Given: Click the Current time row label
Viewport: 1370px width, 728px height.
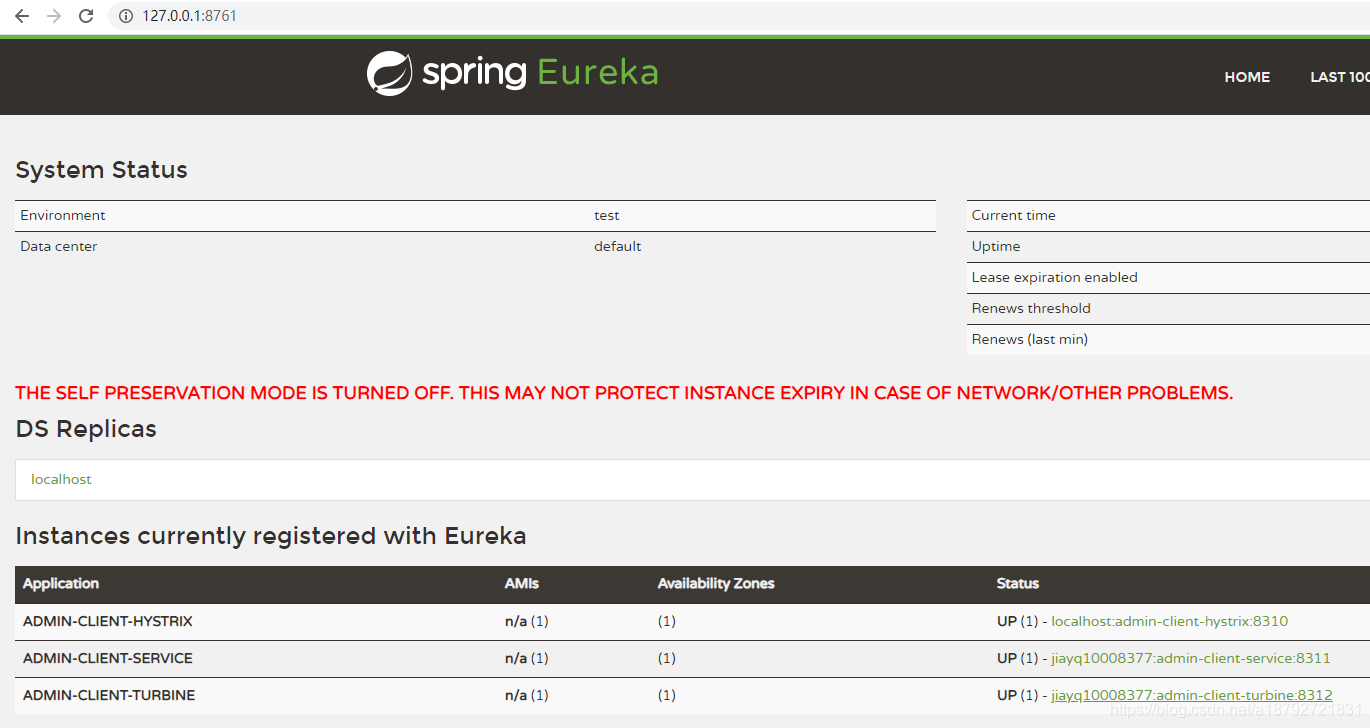Looking at the screenshot, I should (x=1014, y=215).
